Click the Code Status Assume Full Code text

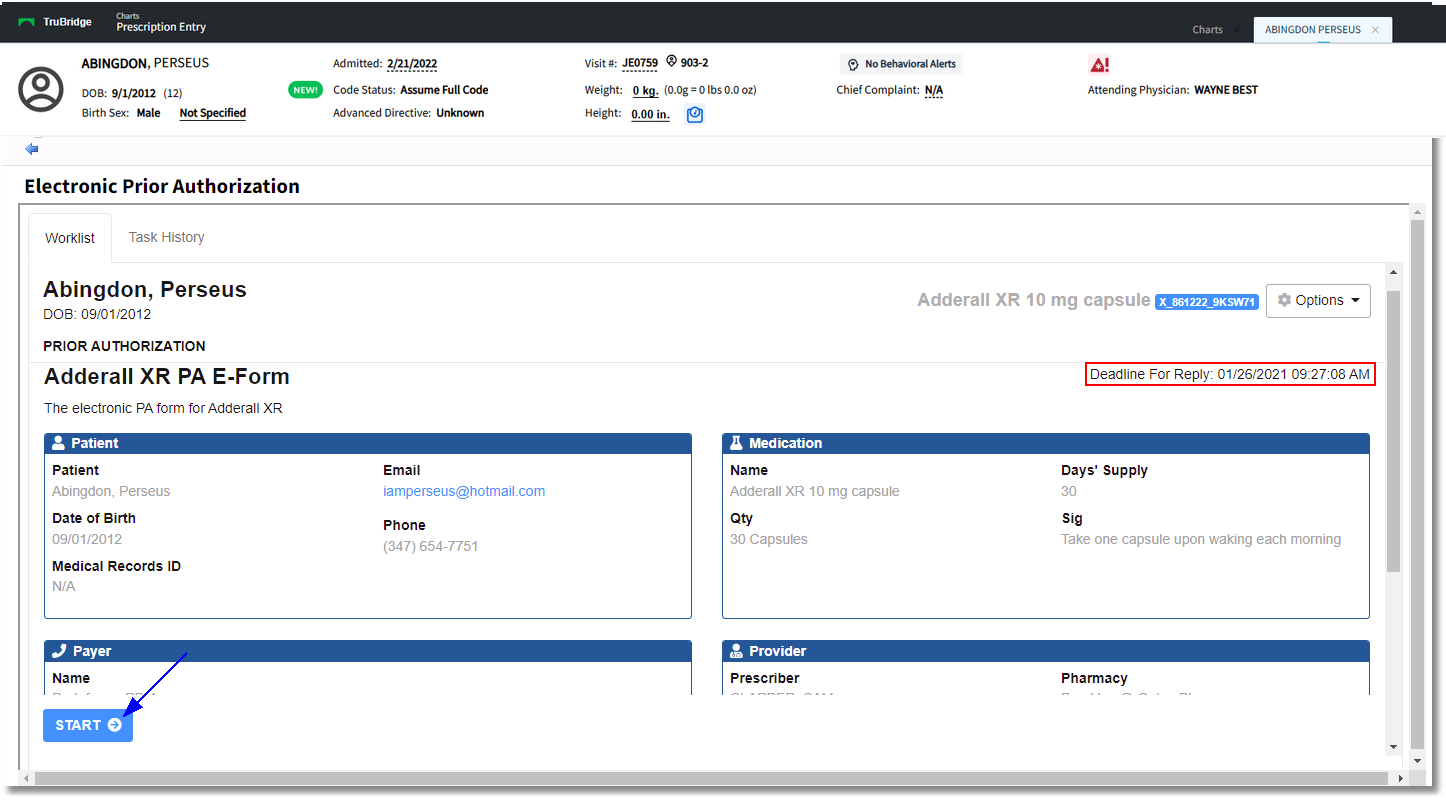[x=411, y=90]
